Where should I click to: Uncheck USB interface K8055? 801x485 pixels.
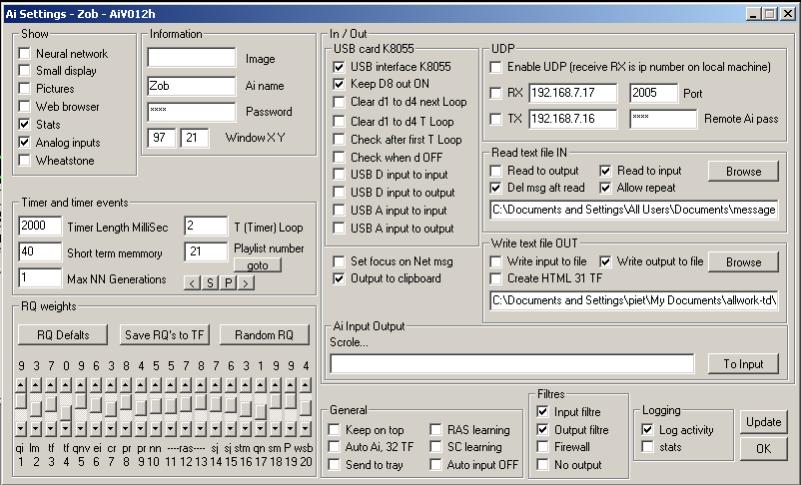(x=340, y=66)
